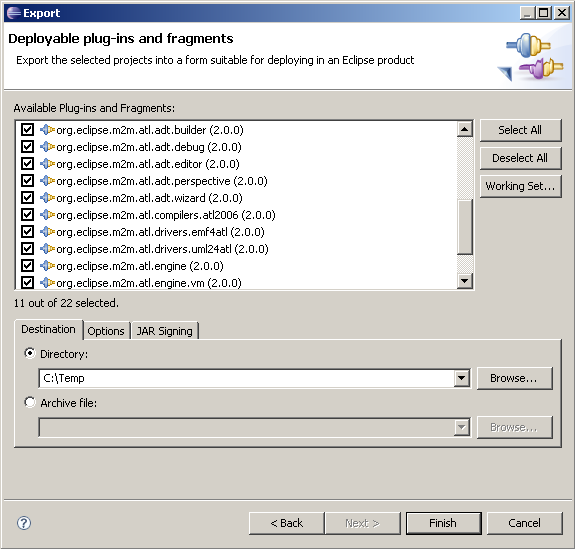Click the Deselect All button
This screenshot has height=549, width=575.
(x=520, y=158)
